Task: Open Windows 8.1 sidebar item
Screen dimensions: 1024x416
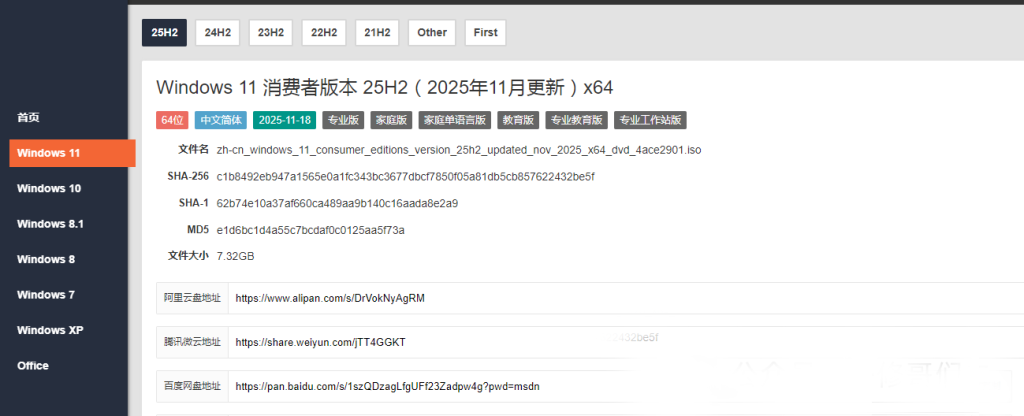Action: coord(50,224)
